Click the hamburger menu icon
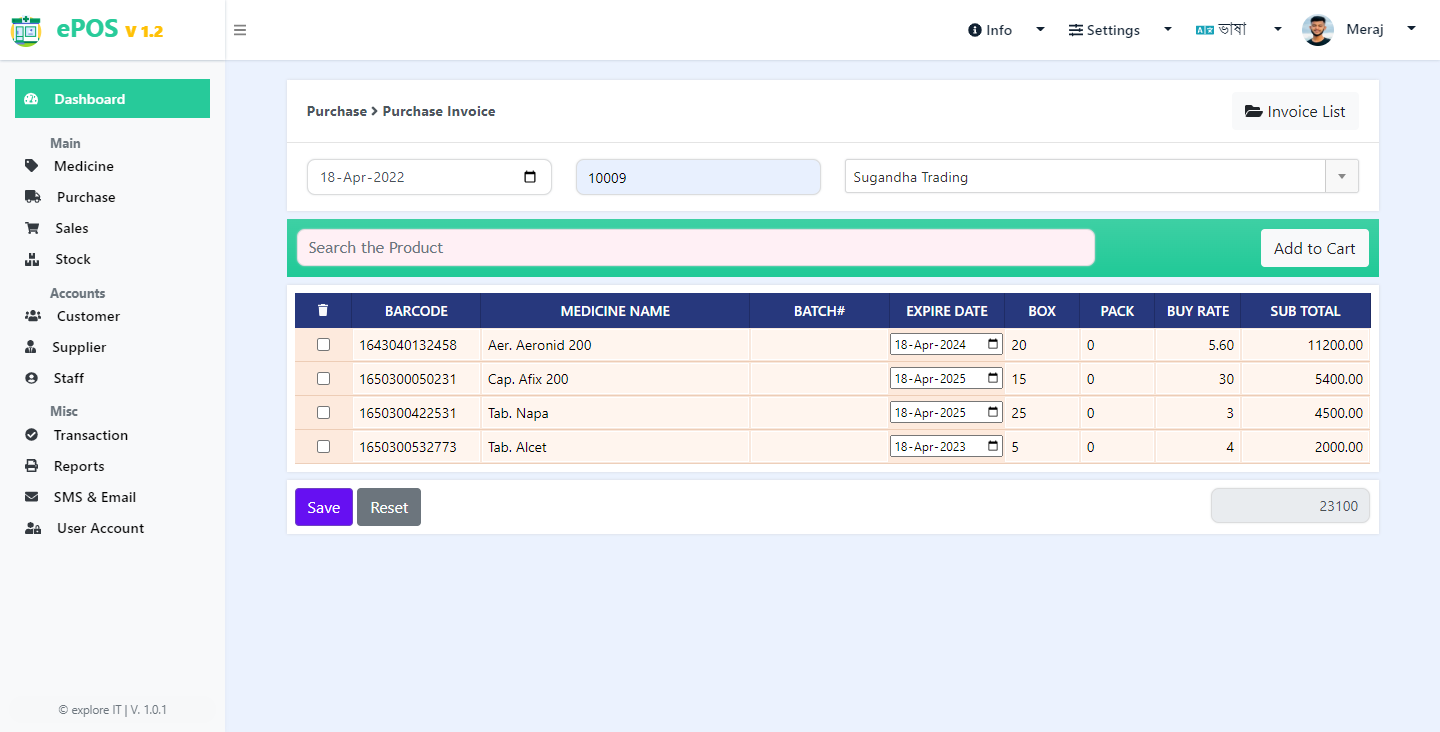The height and width of the screenshot is (732, 1440). tap(240, 30)
